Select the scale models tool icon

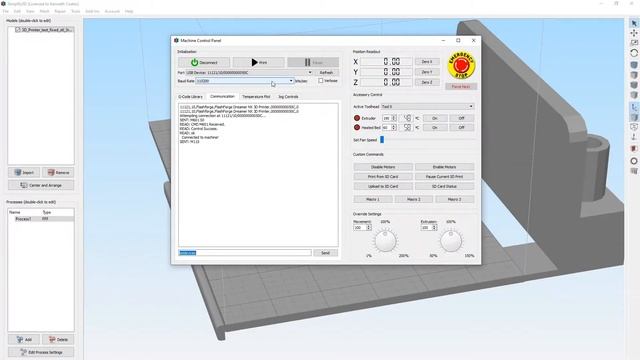point(634,43)
